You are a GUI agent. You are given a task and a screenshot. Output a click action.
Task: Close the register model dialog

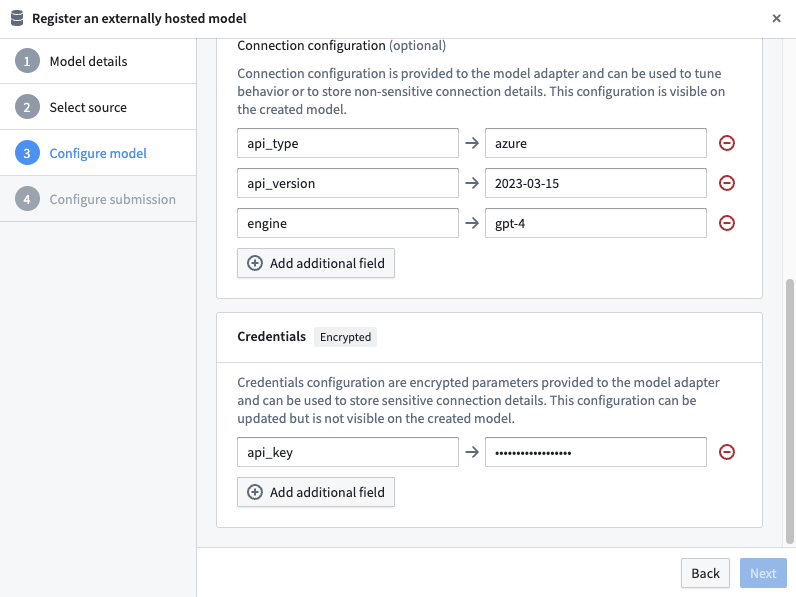(776, 19)
